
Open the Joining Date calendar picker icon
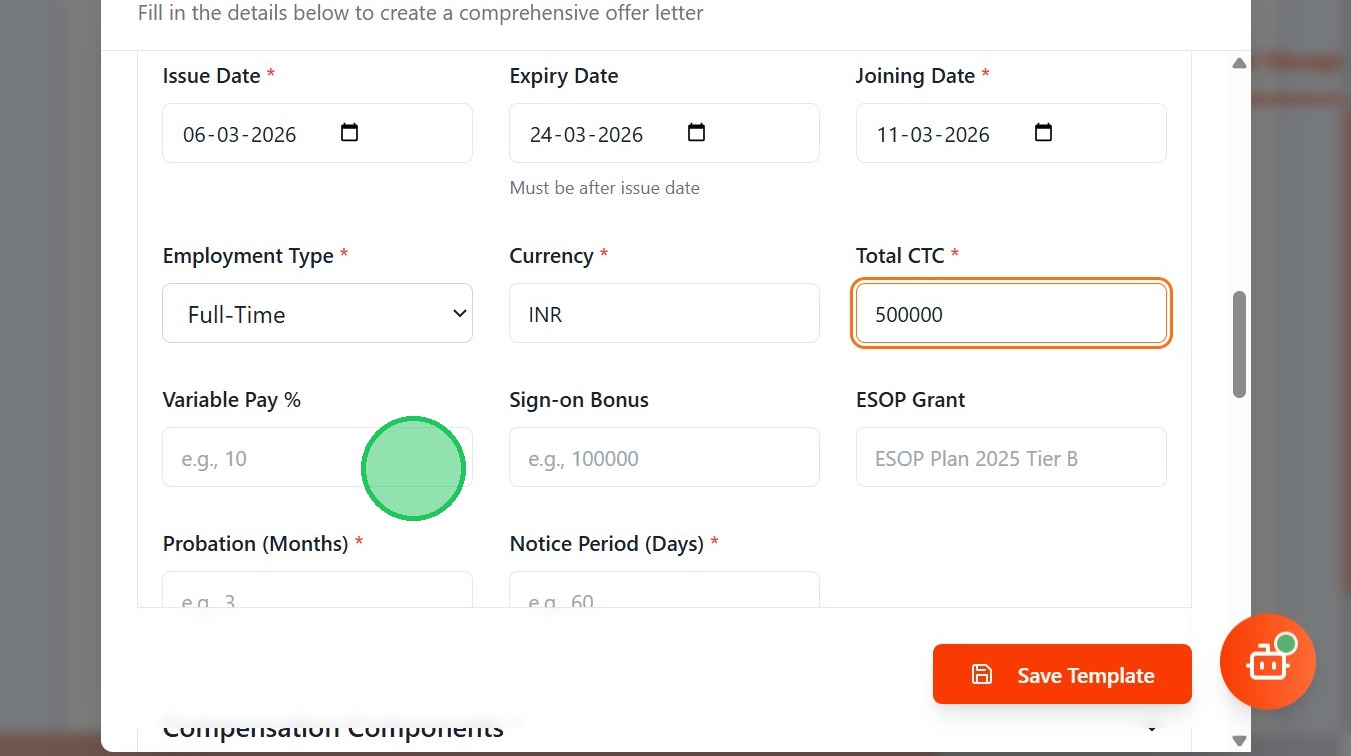tap(1043, 133)
